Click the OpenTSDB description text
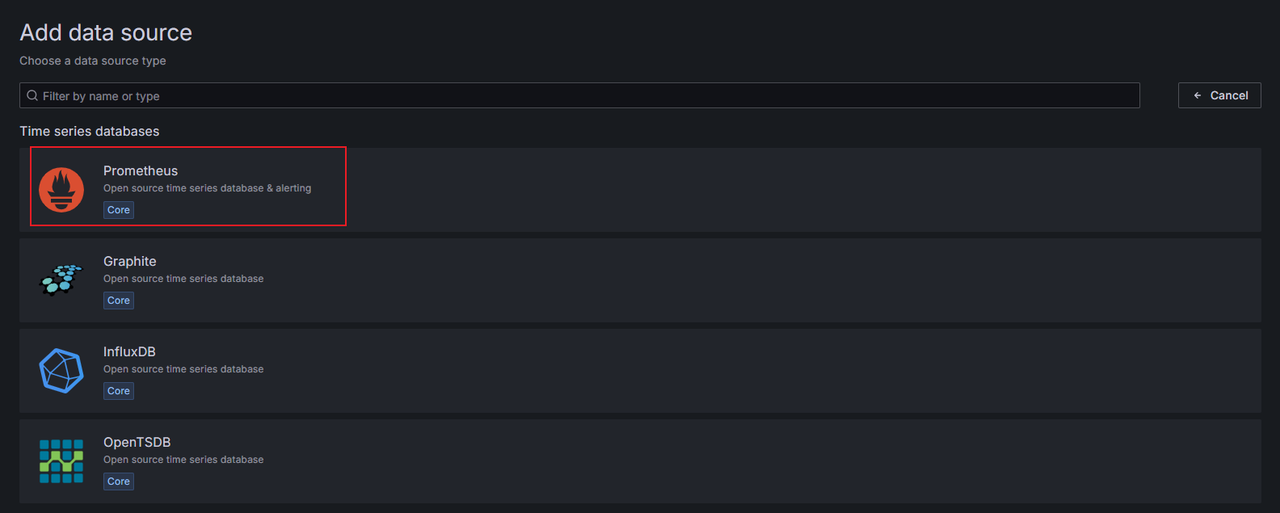Image resolution: width=1280 pixels, height=513 pixels. [x=183, y=459]
